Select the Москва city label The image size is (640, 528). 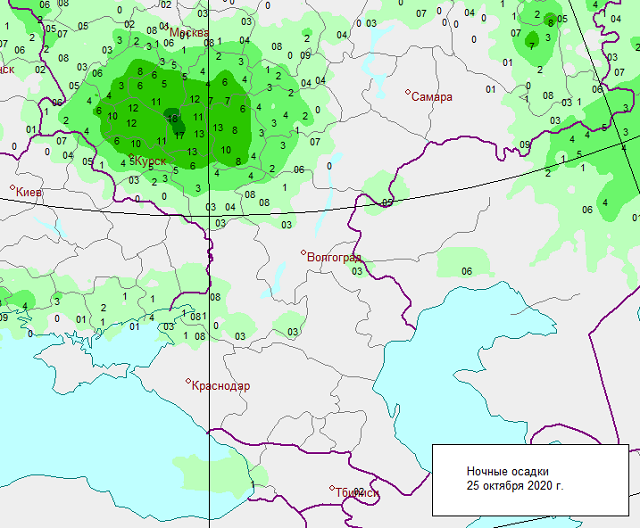tap(189, 33)
